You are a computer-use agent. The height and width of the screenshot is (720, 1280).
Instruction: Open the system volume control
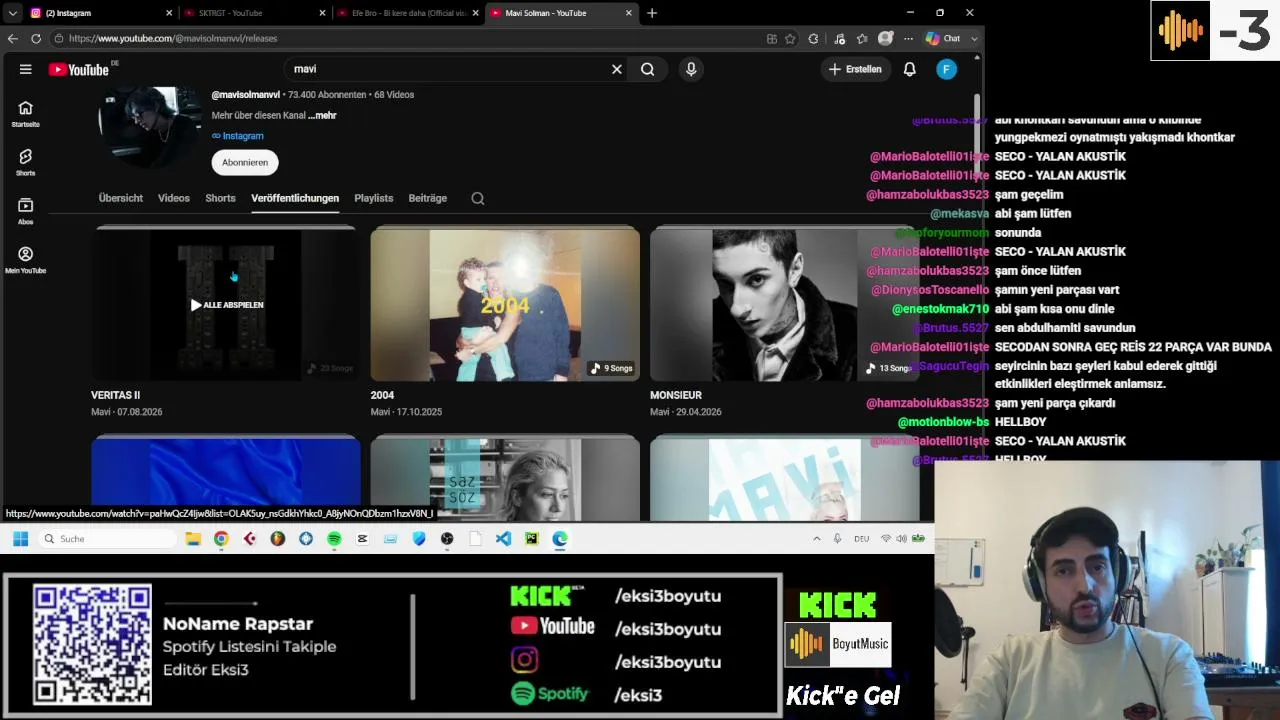tap(901, 539)
